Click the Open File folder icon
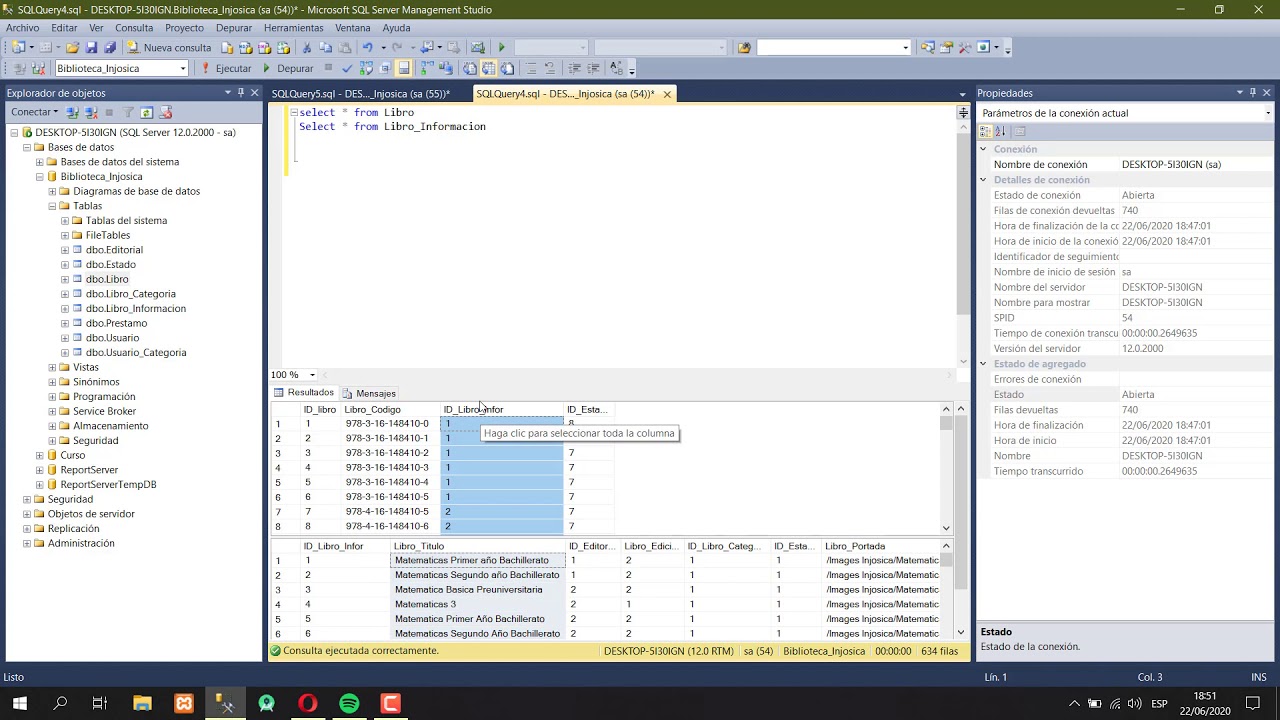Screen dimensions: 1280x720 [73, 47]
